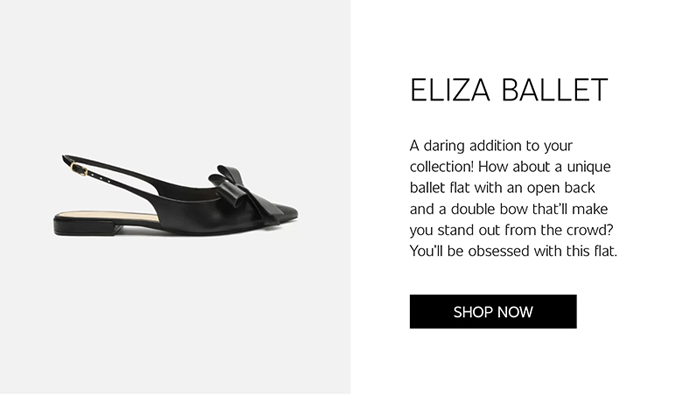
Task: Click the word BALLET in the title
Action: (x=554, y=90)
